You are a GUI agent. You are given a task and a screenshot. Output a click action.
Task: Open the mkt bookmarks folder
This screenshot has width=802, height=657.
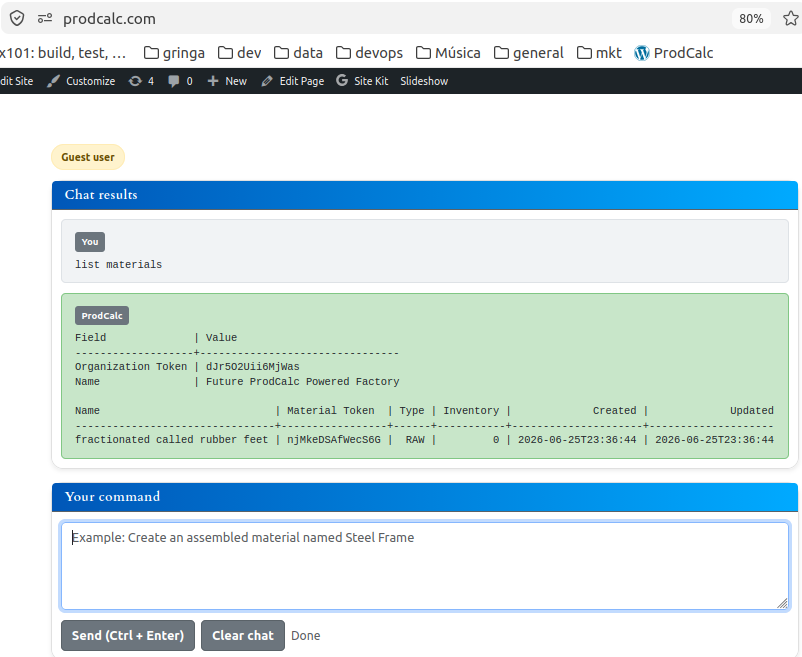(x=599, y=53)
